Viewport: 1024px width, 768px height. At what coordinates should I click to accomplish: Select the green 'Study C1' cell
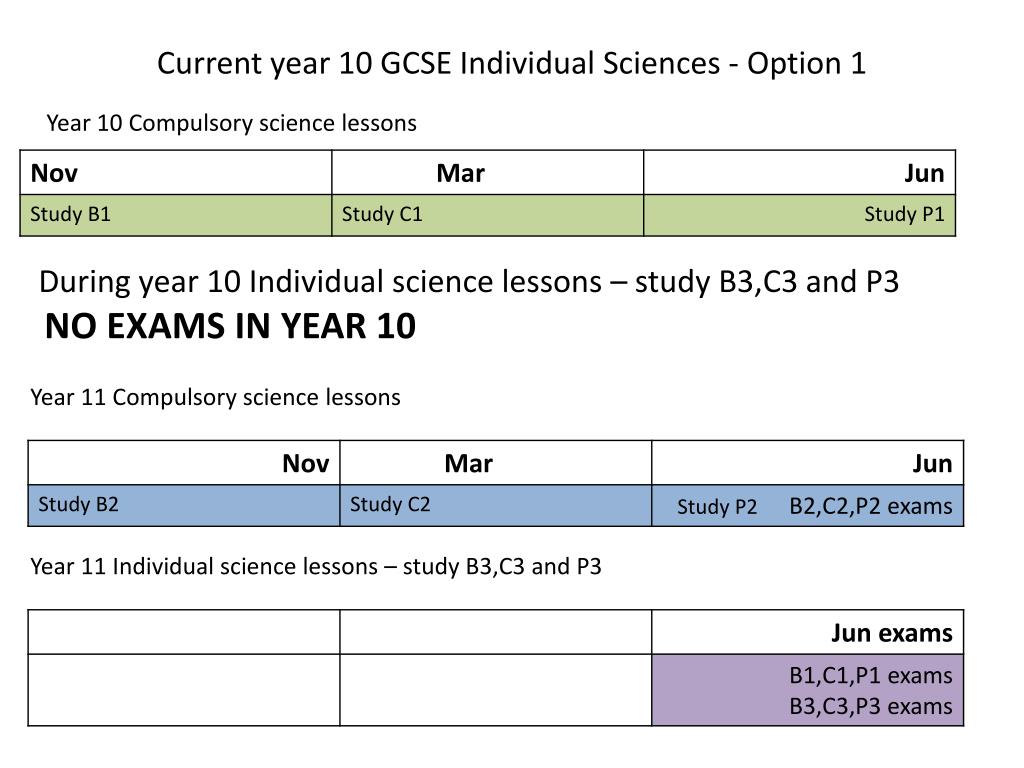(487, 215)
